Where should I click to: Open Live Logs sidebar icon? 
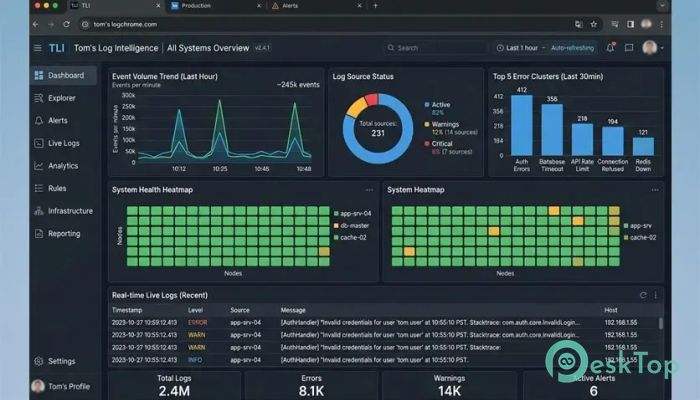(39, 143)
